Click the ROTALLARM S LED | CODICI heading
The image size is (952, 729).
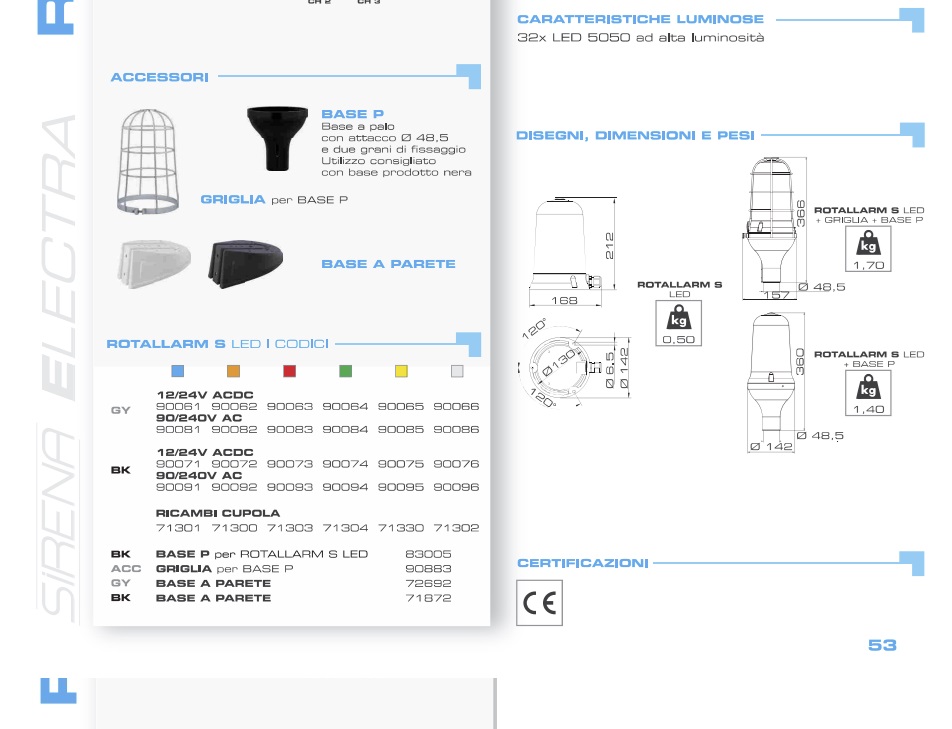217,344
